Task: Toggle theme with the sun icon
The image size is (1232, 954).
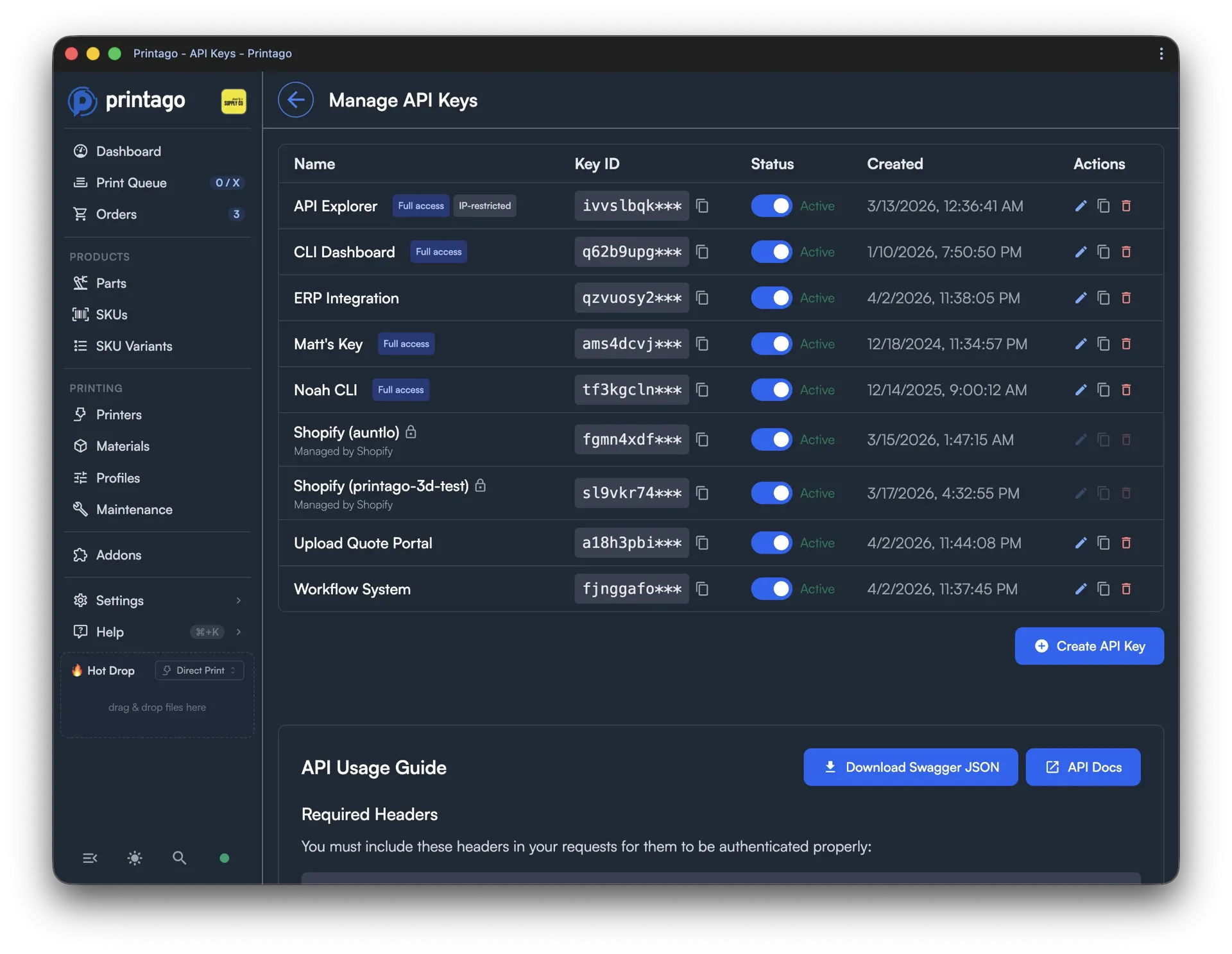Action: tap(135, 858)
